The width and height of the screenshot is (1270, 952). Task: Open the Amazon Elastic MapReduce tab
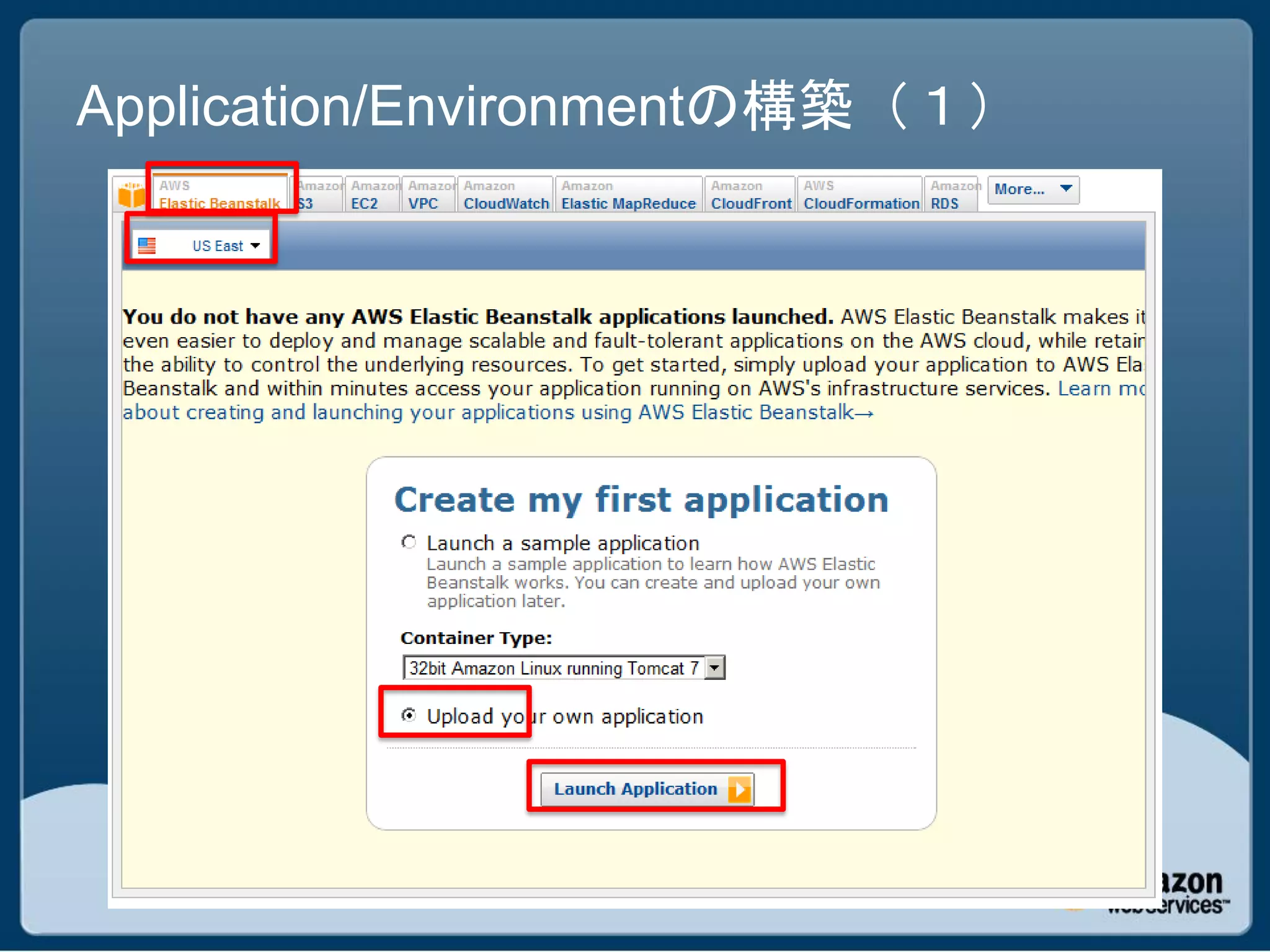point(629,195)
